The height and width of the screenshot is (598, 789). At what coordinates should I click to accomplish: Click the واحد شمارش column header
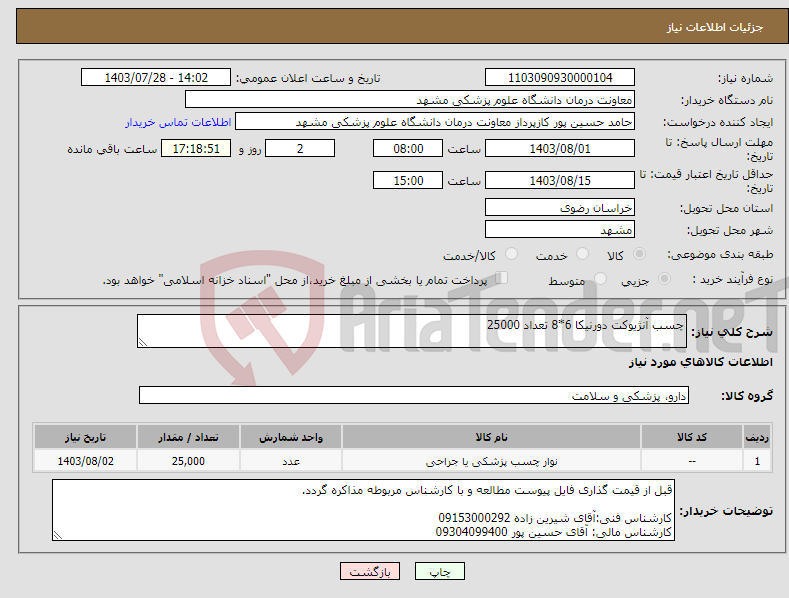tap(291, 437)
